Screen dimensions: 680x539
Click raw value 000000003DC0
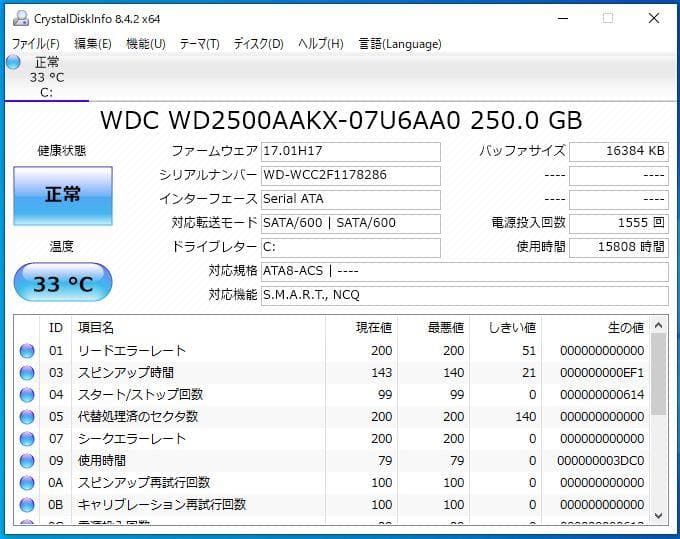601,461
